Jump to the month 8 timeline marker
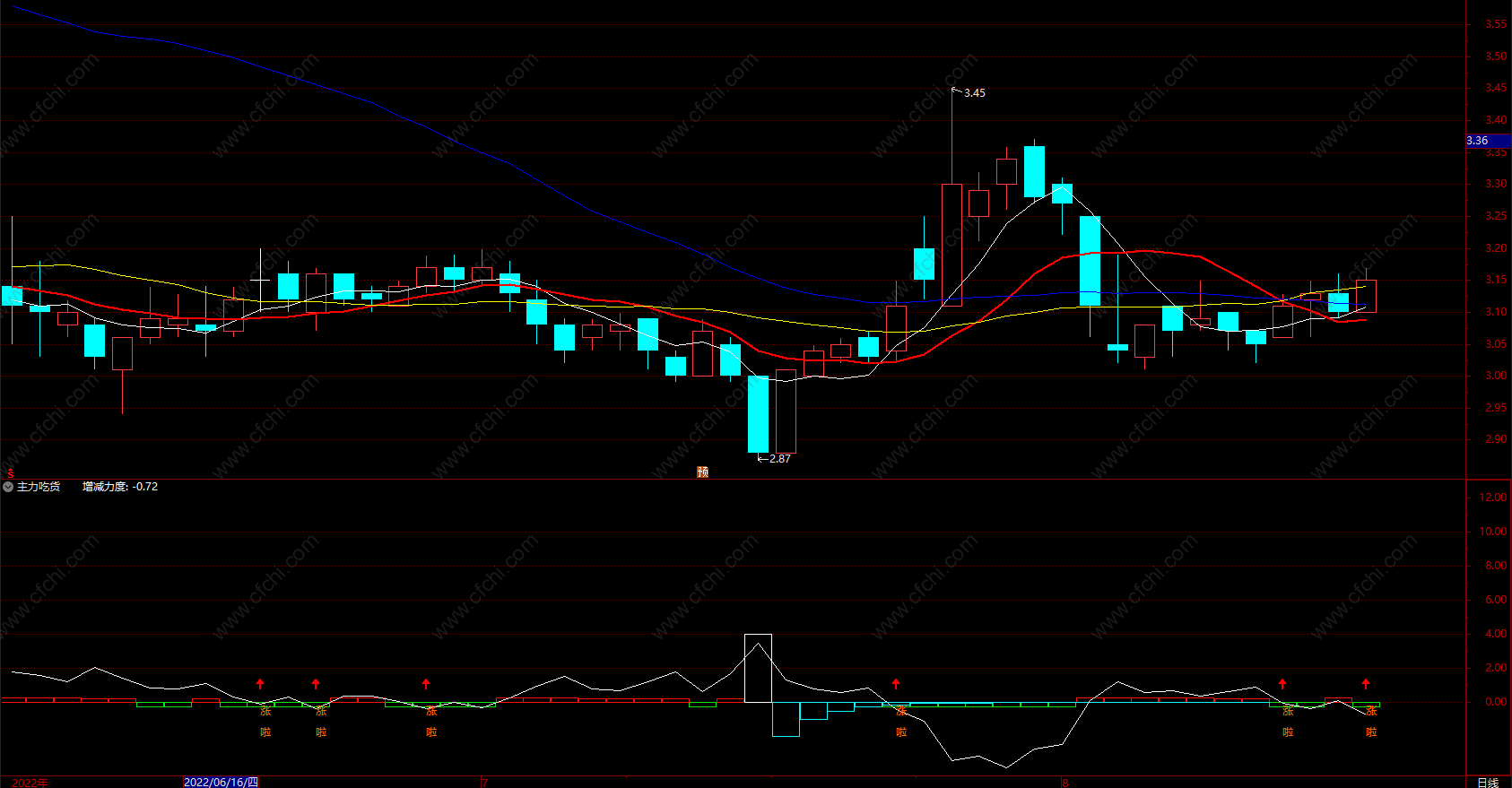 tap(1065, 783)
